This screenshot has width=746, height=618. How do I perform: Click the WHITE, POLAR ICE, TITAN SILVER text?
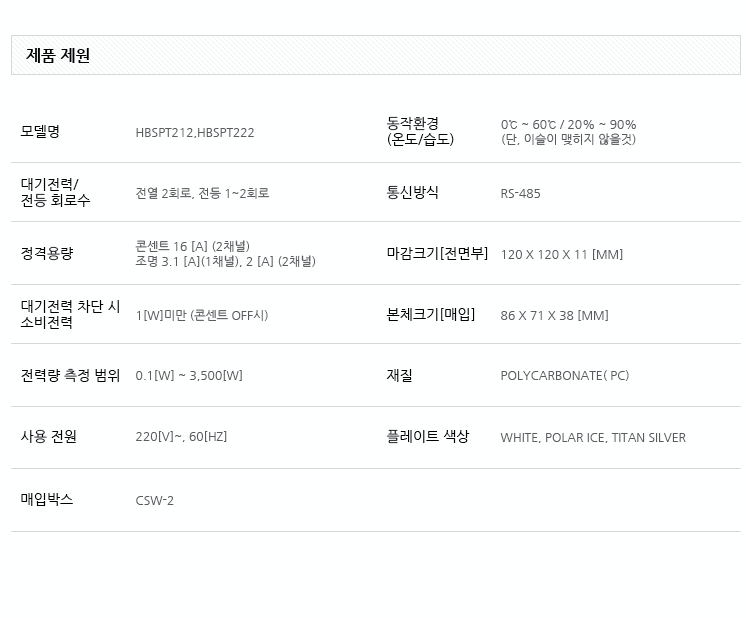click(593, 437)
